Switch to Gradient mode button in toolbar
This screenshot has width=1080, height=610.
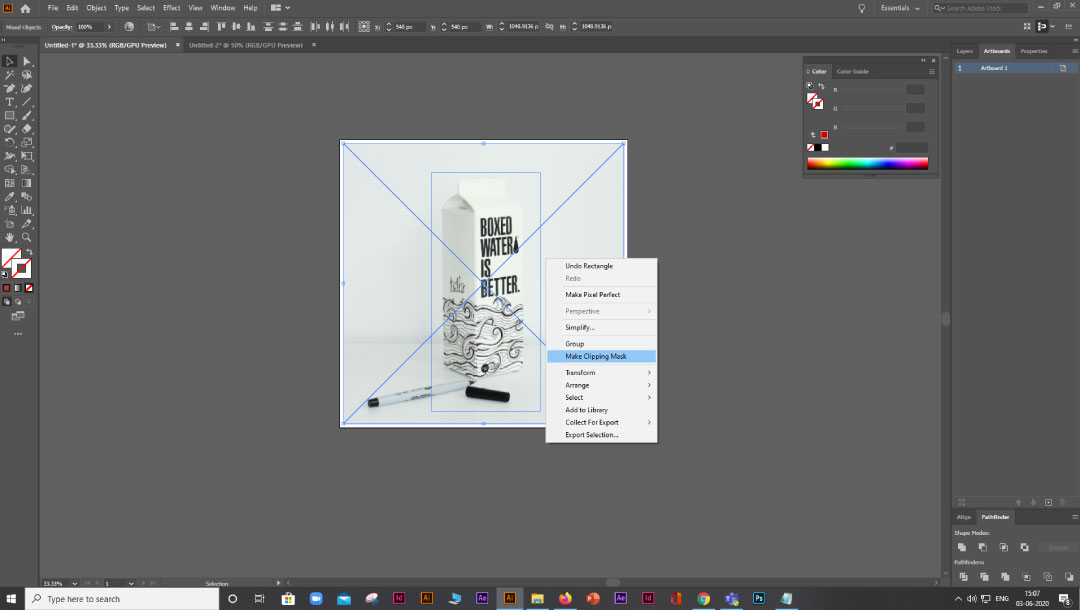[18, 288]
